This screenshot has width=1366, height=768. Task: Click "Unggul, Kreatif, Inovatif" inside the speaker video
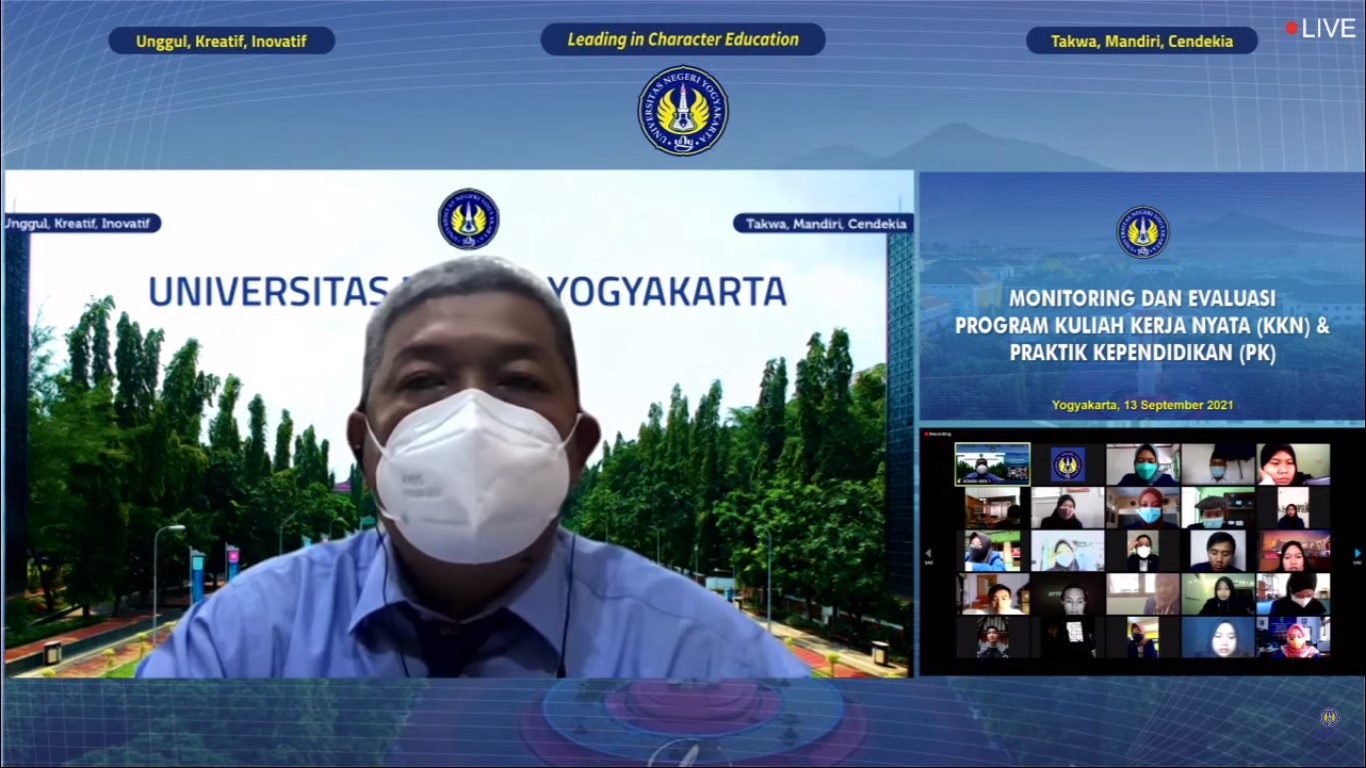(x=78, y=223)
